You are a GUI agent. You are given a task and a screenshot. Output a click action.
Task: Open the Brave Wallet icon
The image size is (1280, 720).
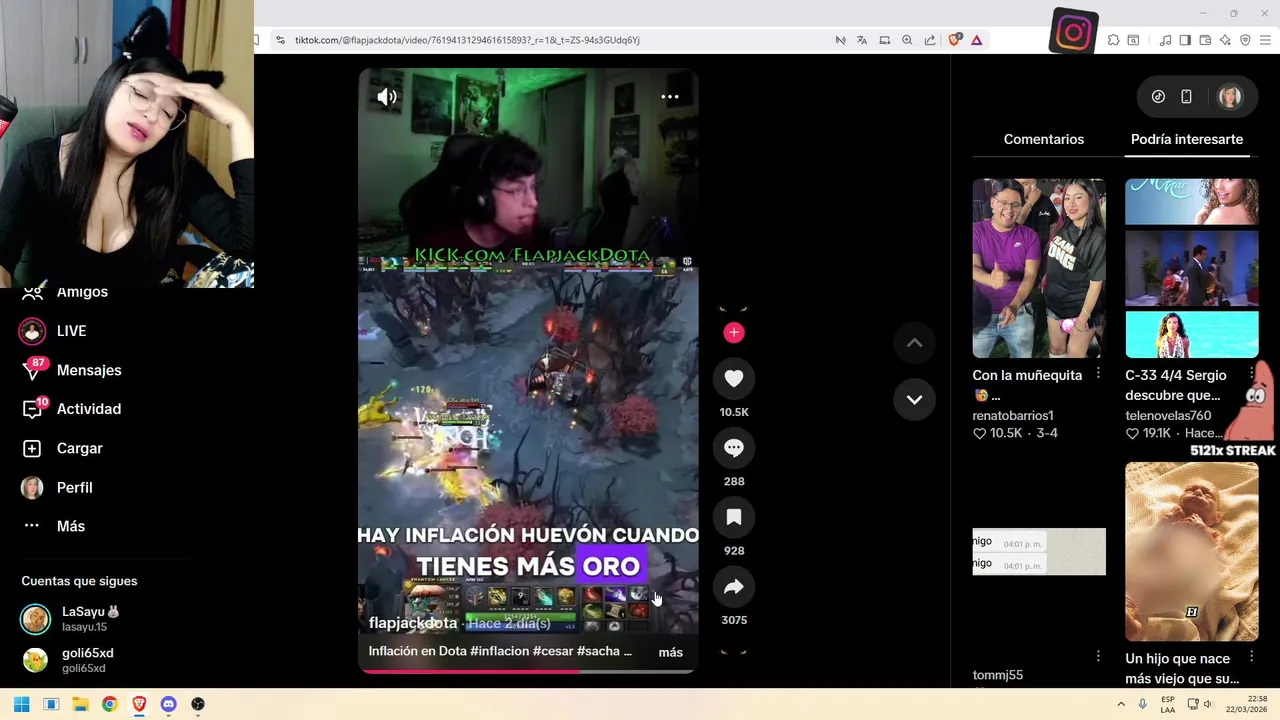coord(1205,40)
